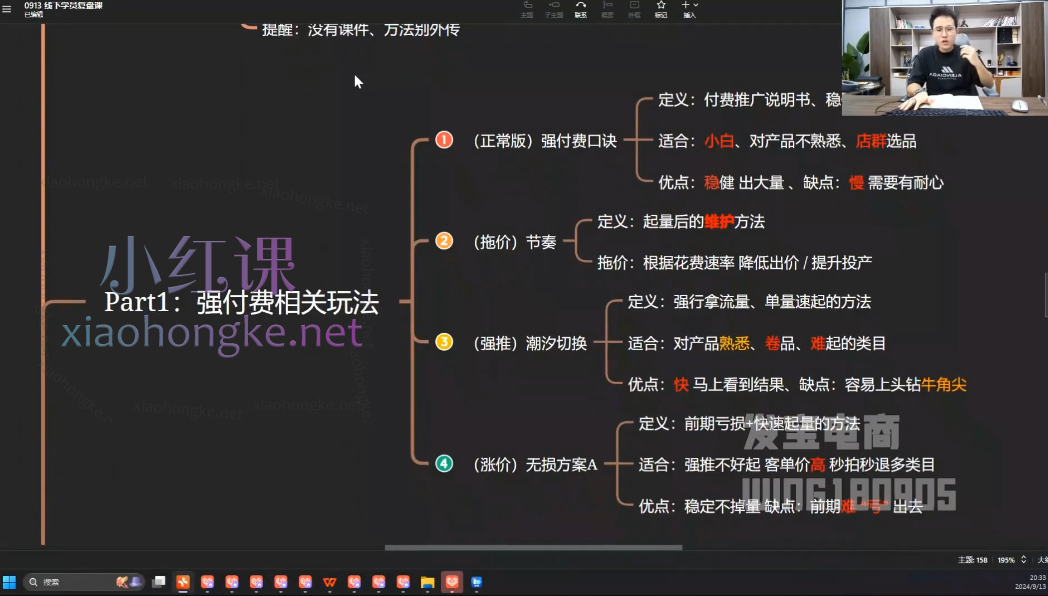Click the blue browser icon at the taskbar end
This screenshot has height=596, width=1048.
[x=477, y=582]
